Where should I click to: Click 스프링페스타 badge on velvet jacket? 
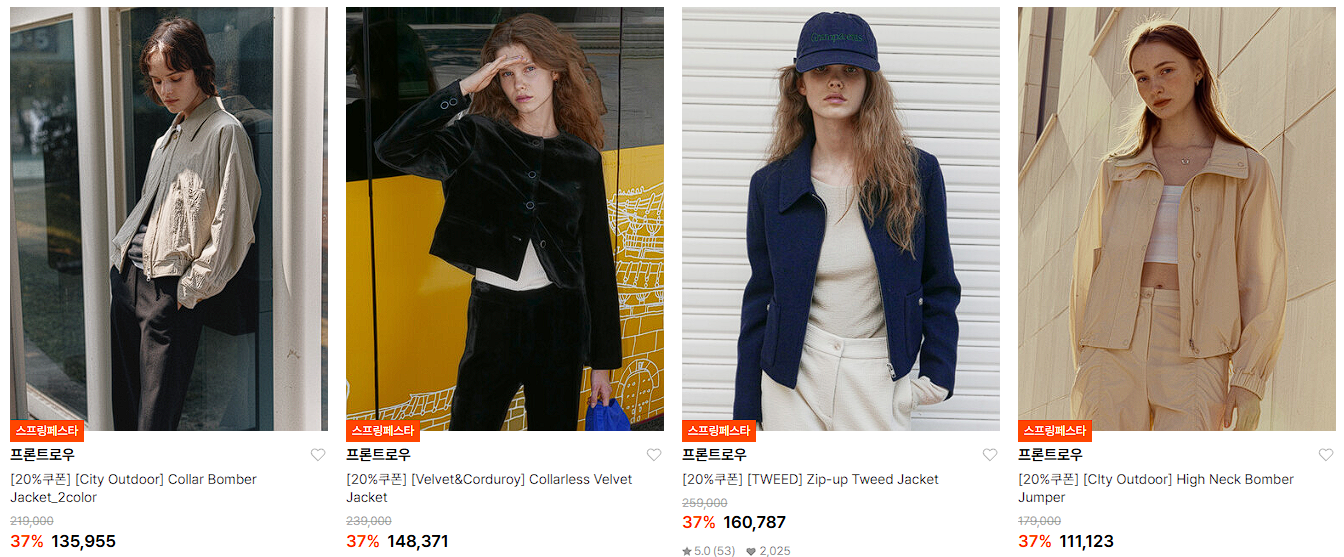pos(383,431)
